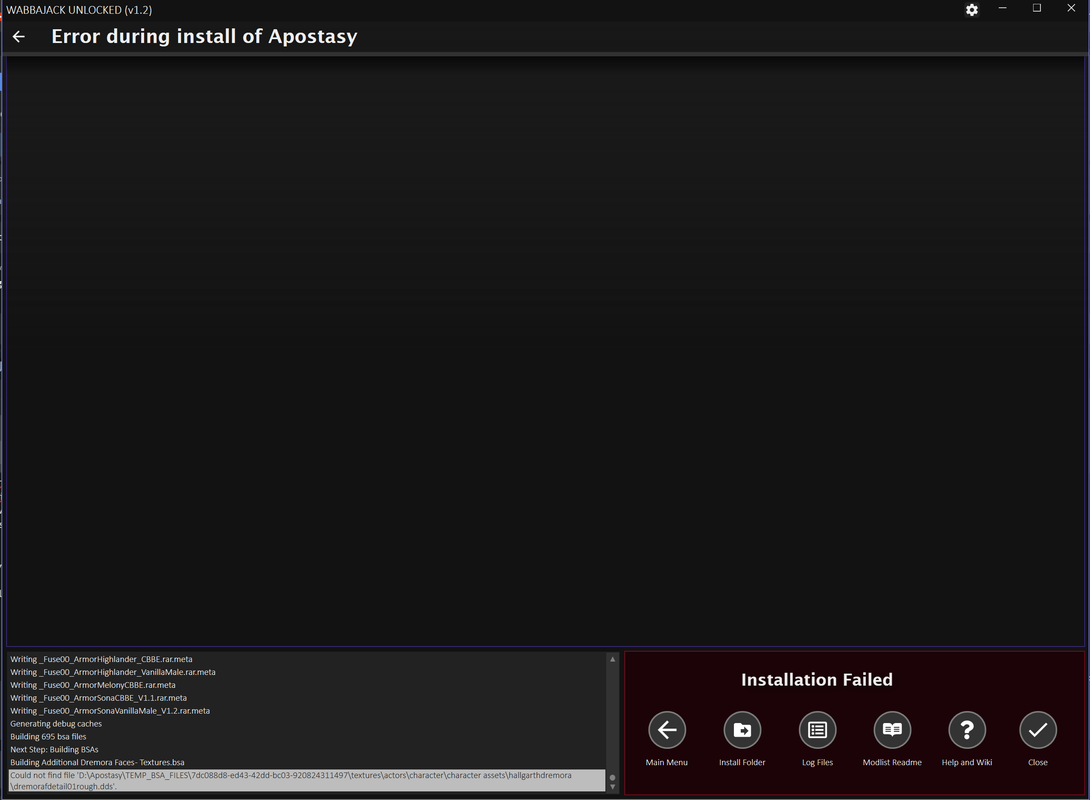Go back using the header arrow
Screen dimensions: 1090x800
19,37
